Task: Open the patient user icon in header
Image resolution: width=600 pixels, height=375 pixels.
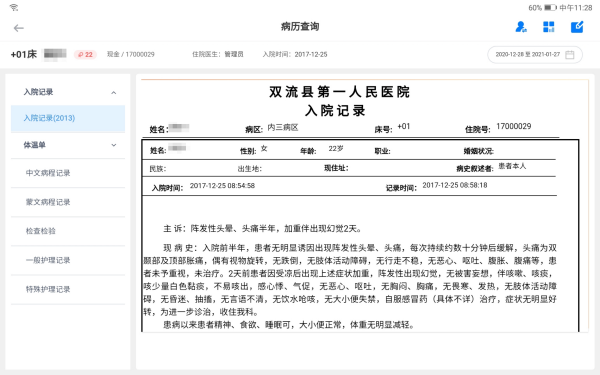Action: click(520, 27)
